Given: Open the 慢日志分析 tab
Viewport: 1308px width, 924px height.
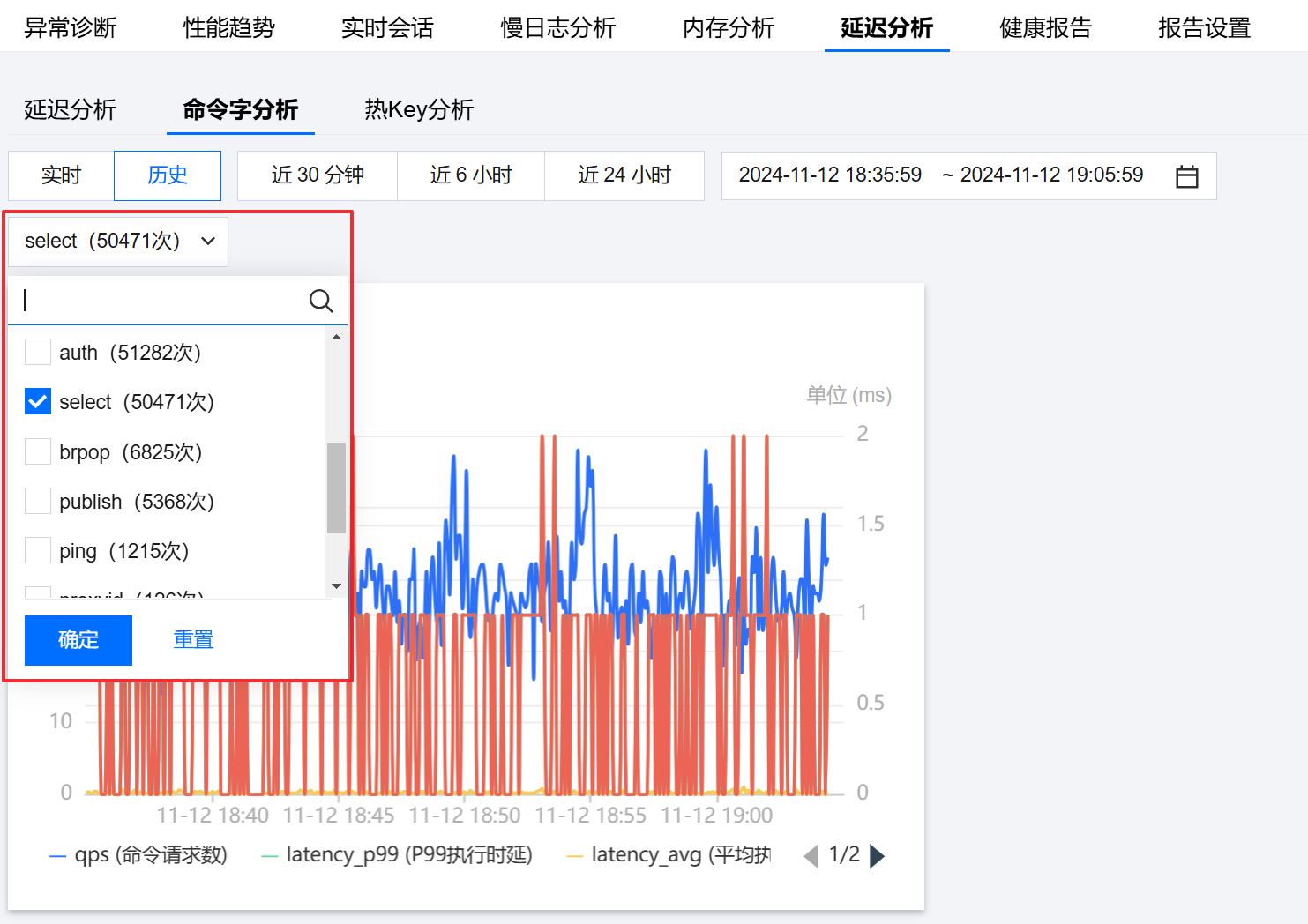Looking at the screenshot, I should (x=557, y=28).
